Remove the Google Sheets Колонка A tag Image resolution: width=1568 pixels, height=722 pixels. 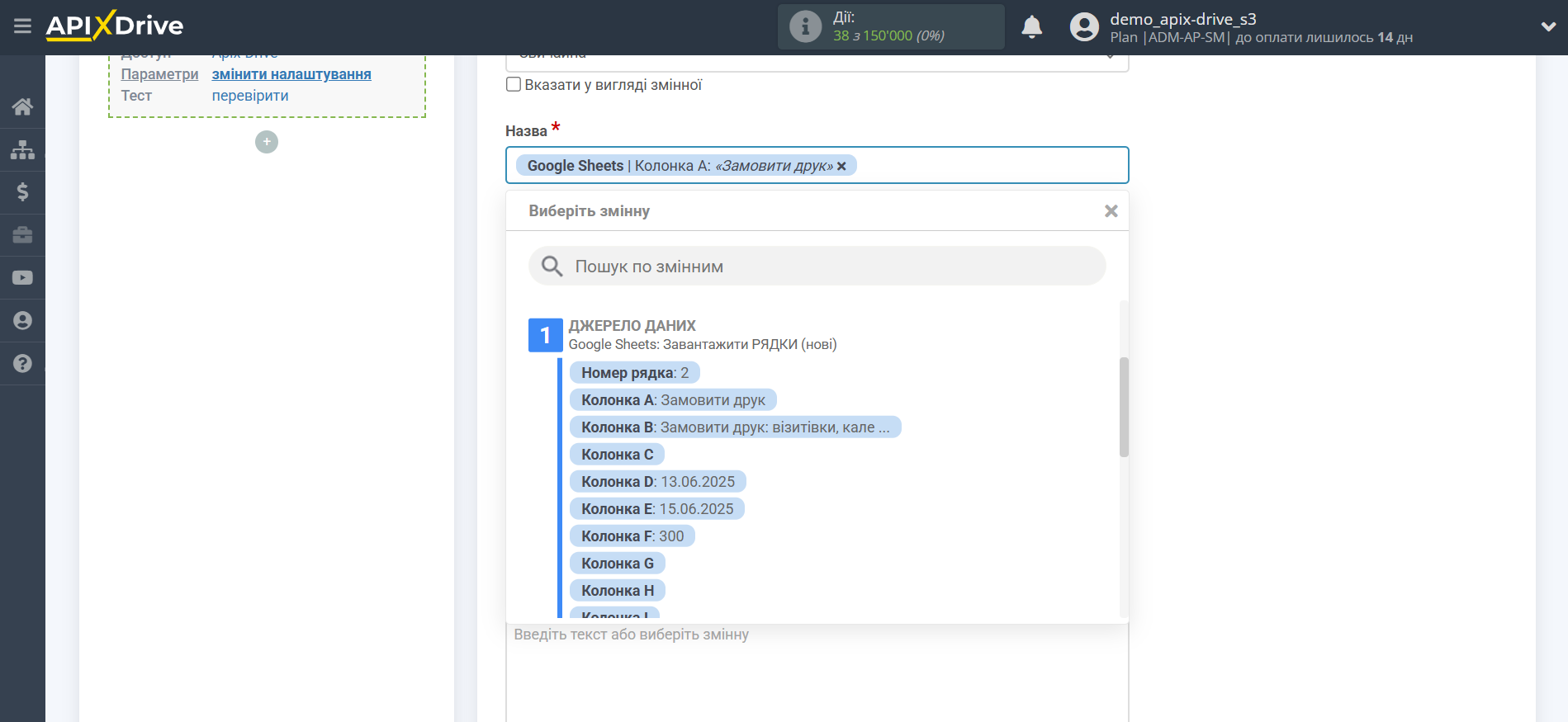pos(841,166)
